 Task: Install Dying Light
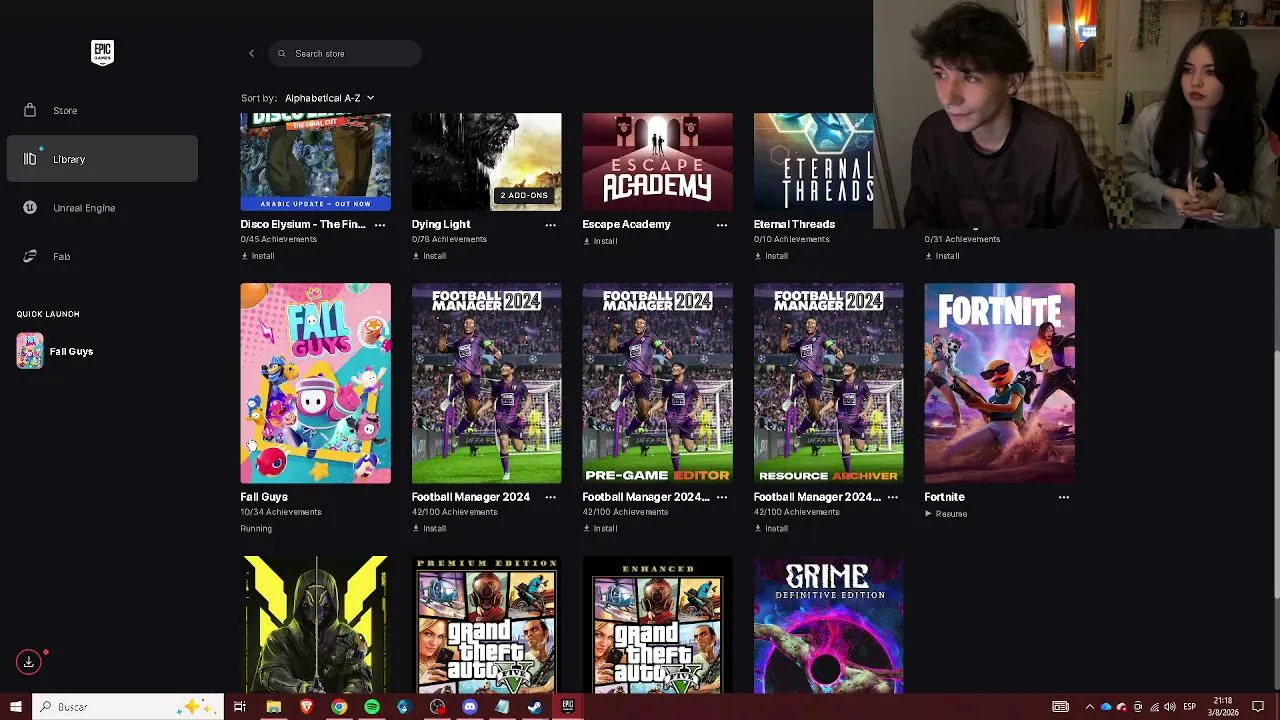[429, 256]
